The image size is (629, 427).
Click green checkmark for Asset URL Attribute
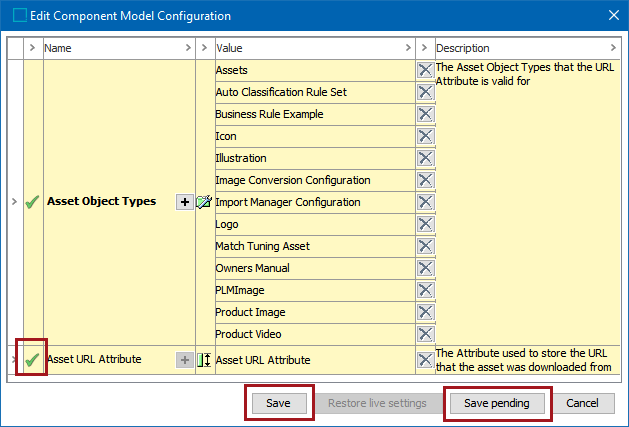pos(32,360)
